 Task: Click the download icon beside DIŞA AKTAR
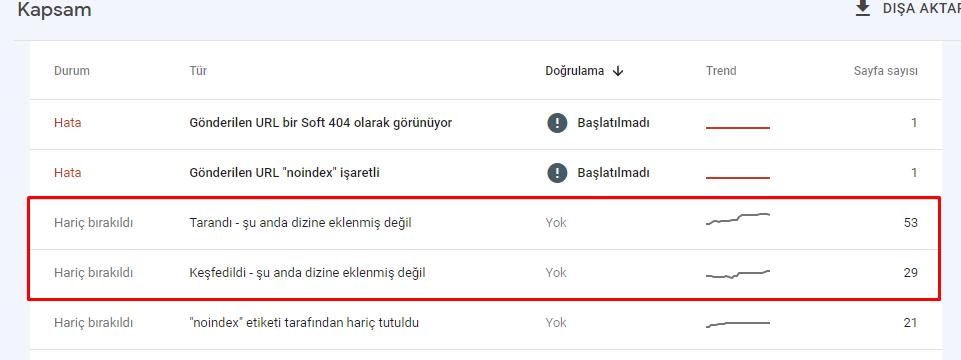click(x=863, y=9)
